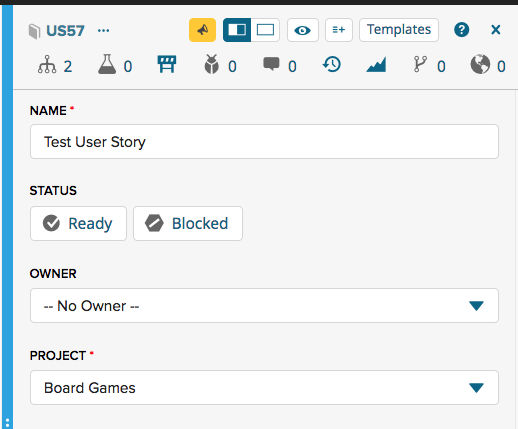
Task: Expand the Project dropdown showing Board Games
Action: coord(264,388)
